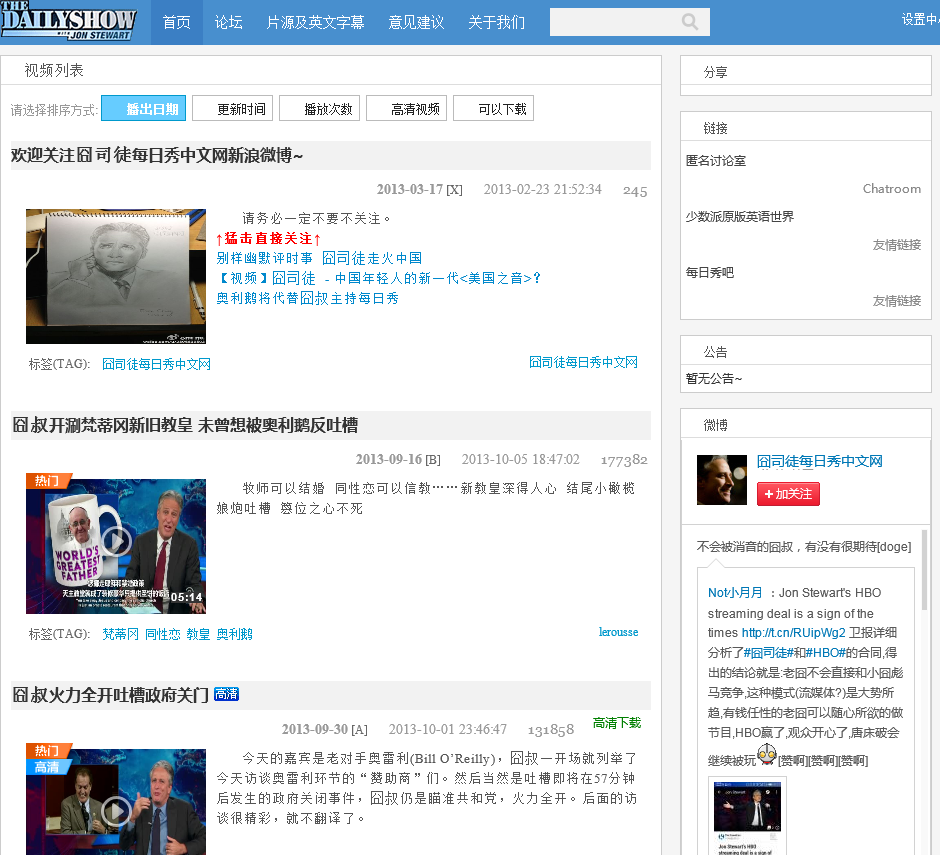The width and height of the screenshot is (940, 855).
Task: Click the 同性恋 tag
Action: click(x=162, y=634)
